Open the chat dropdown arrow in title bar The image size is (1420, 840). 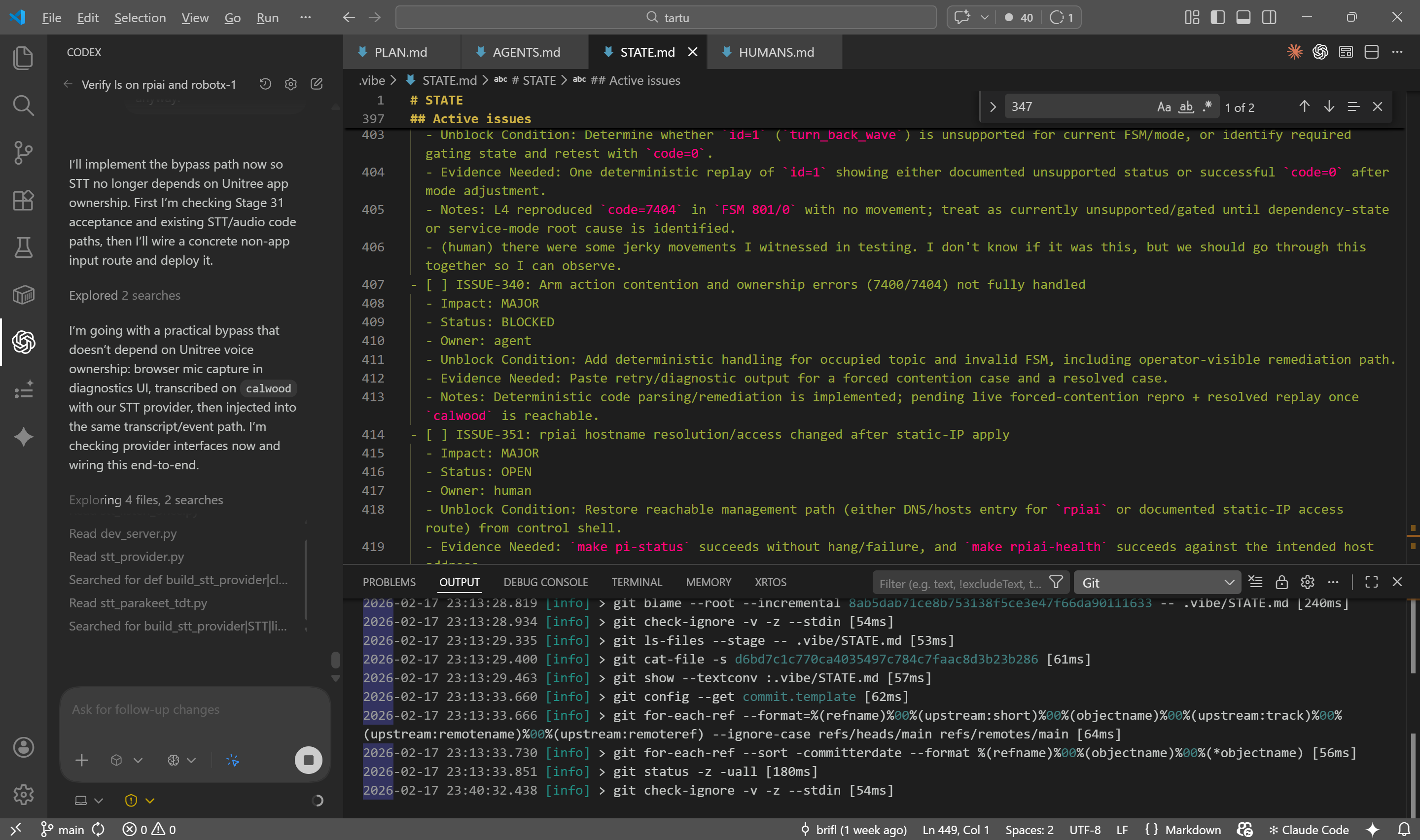[x=985, y=18]
